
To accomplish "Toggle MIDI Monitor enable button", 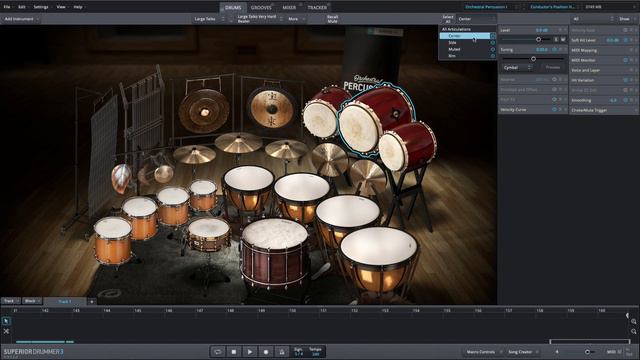I will click(625, 60).
